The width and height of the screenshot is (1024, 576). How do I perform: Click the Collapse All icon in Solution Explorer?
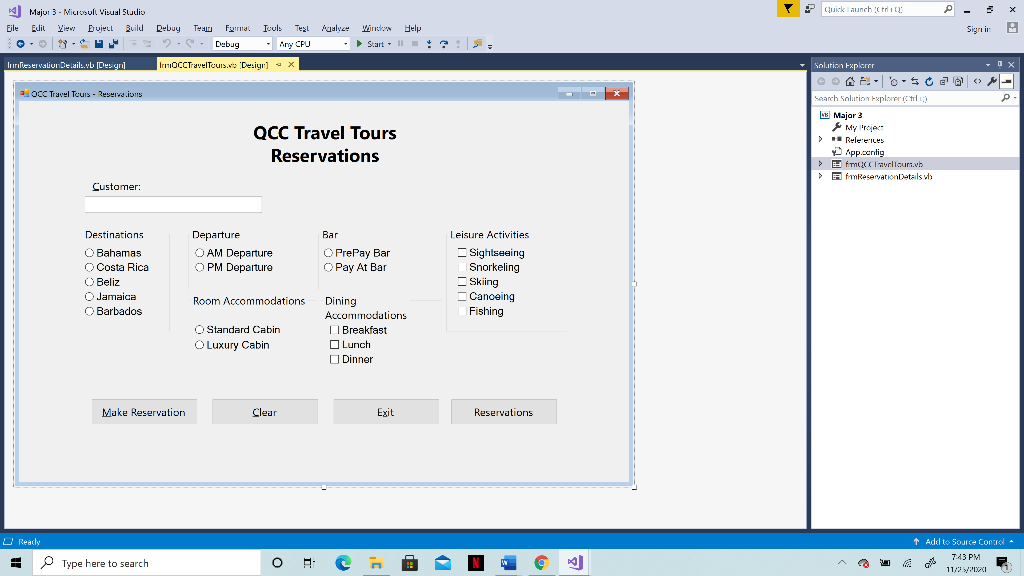[x=944, y=82]
